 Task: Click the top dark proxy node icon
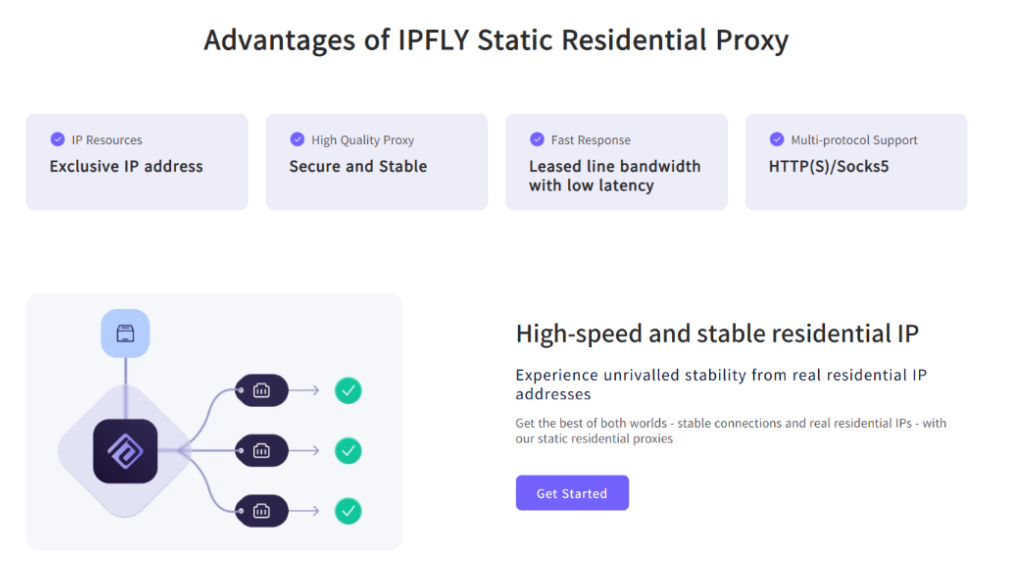261,390
